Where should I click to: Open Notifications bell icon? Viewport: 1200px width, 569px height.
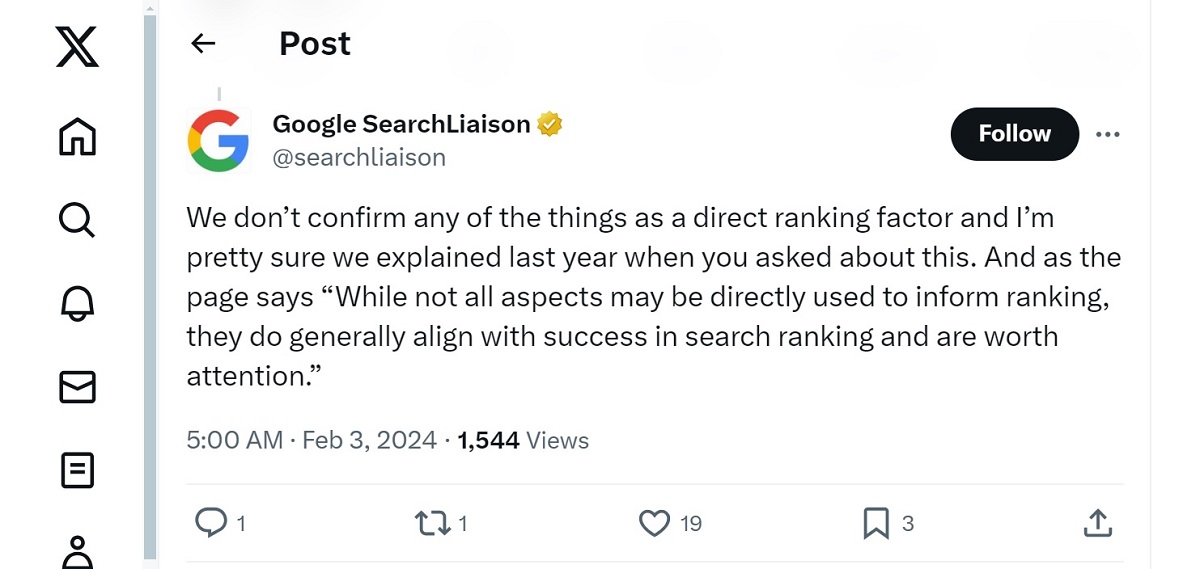77,303
